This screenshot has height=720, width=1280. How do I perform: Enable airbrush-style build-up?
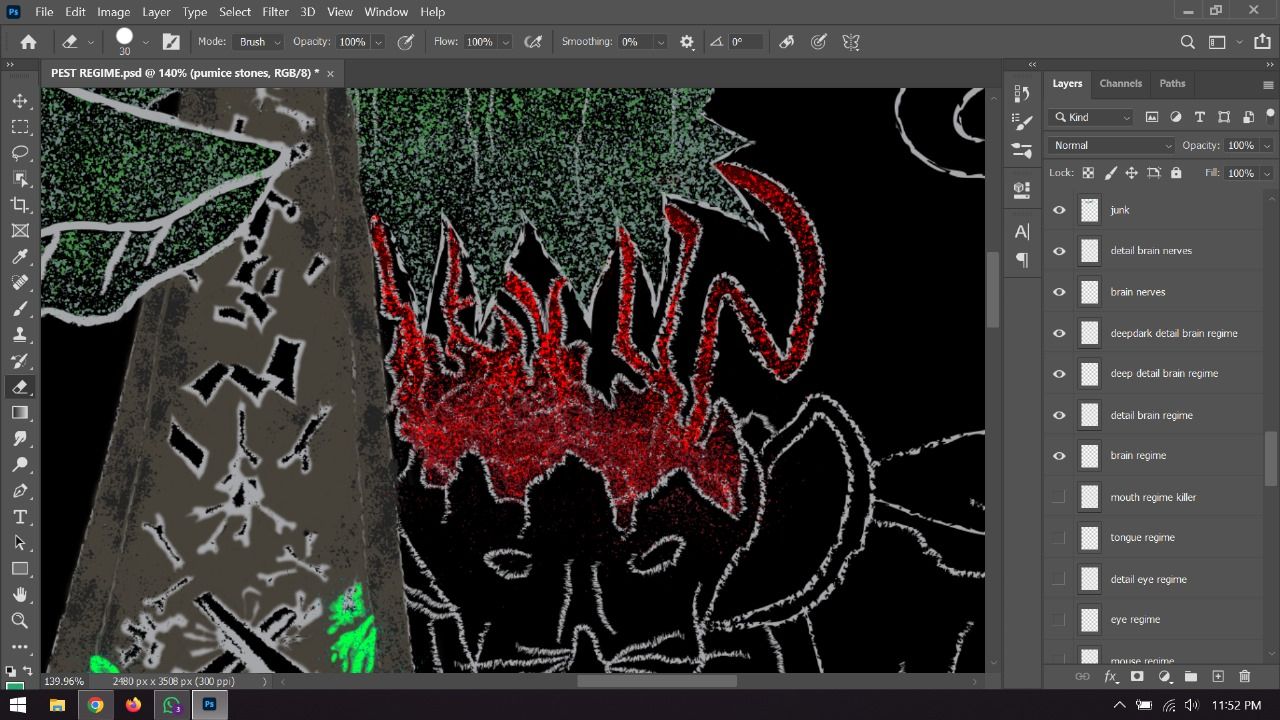pyautogui.click(x=533, y=42)
